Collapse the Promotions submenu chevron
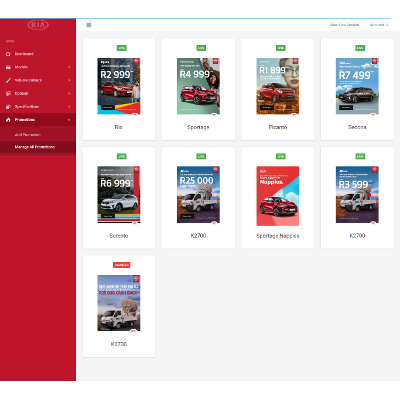This screenshot has width=400, height=400. pyautogui.click(x=69, y=120)
